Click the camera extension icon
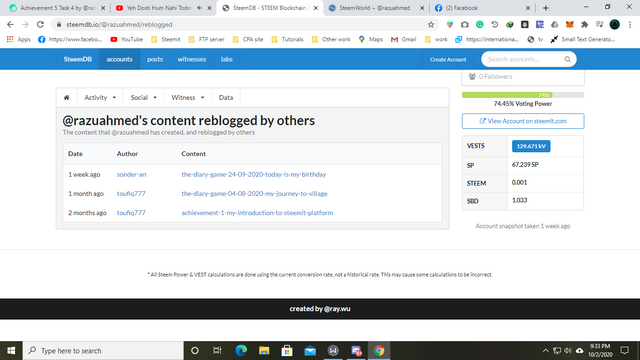Screen dimensions: 640x360 click(x=464, y=24)
